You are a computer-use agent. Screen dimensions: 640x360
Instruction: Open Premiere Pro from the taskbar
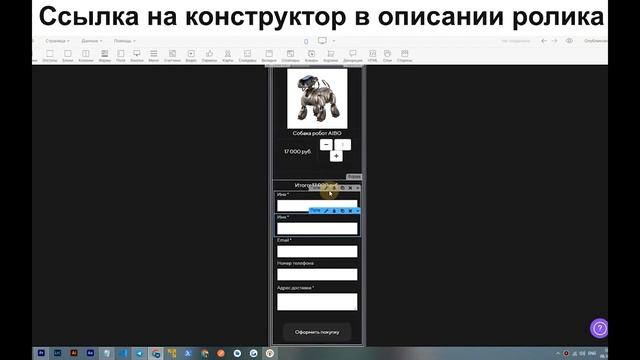(41, 353)
